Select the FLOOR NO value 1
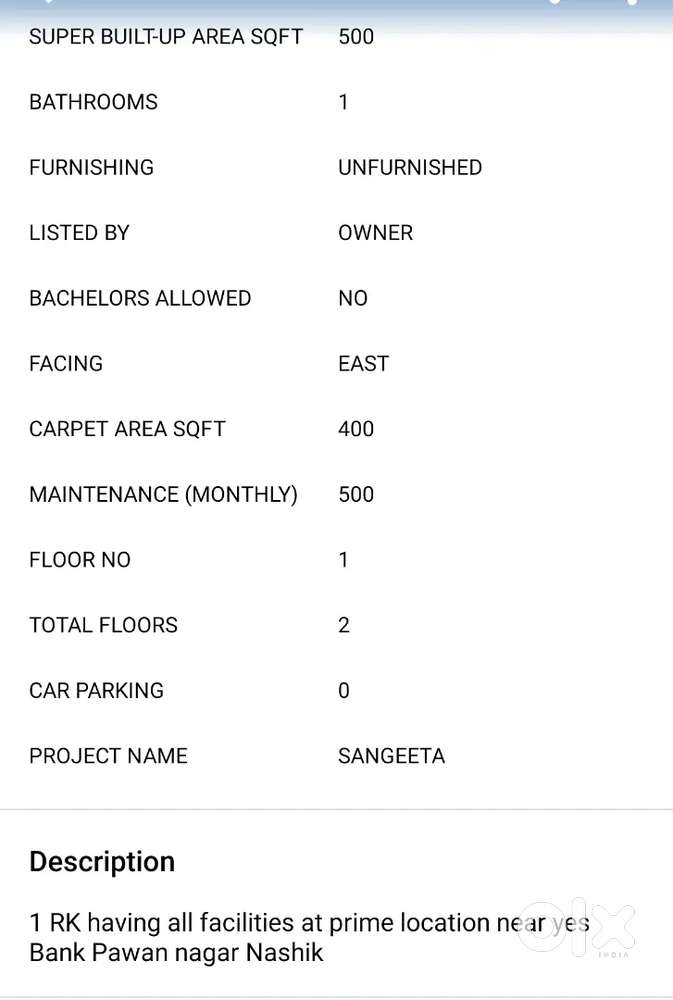Screen dimensions: 673x1000 [343, 559]
